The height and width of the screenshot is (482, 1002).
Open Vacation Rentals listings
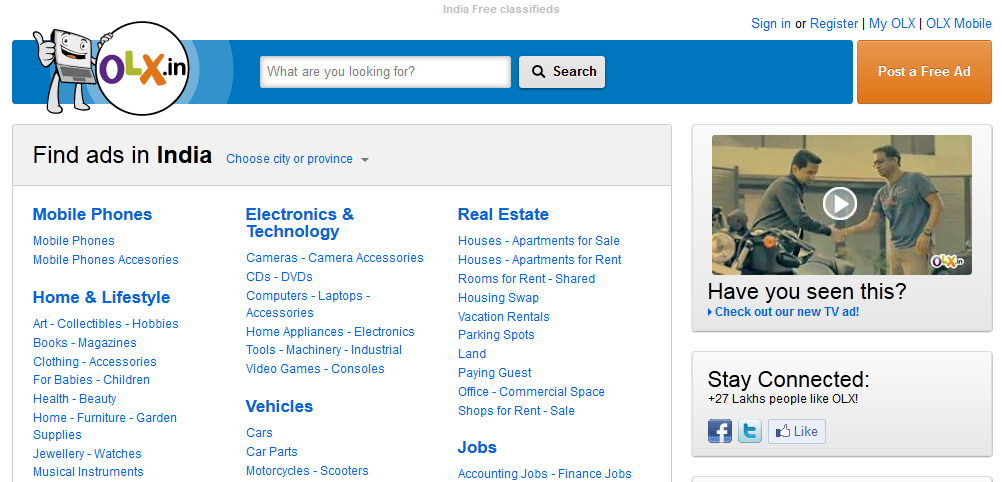coord(504,316)
